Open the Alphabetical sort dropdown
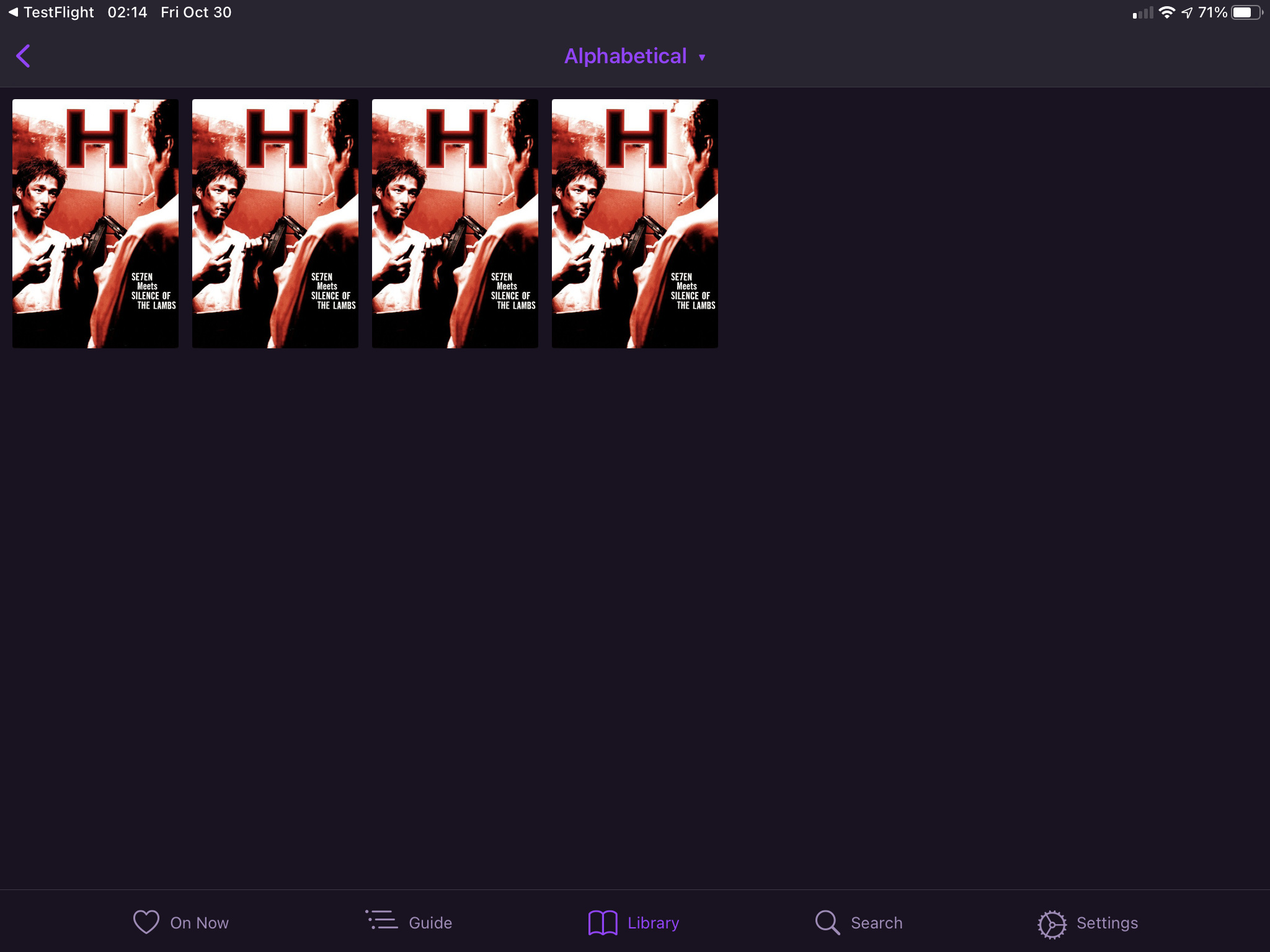The image size is (1270, 952). 625,56
